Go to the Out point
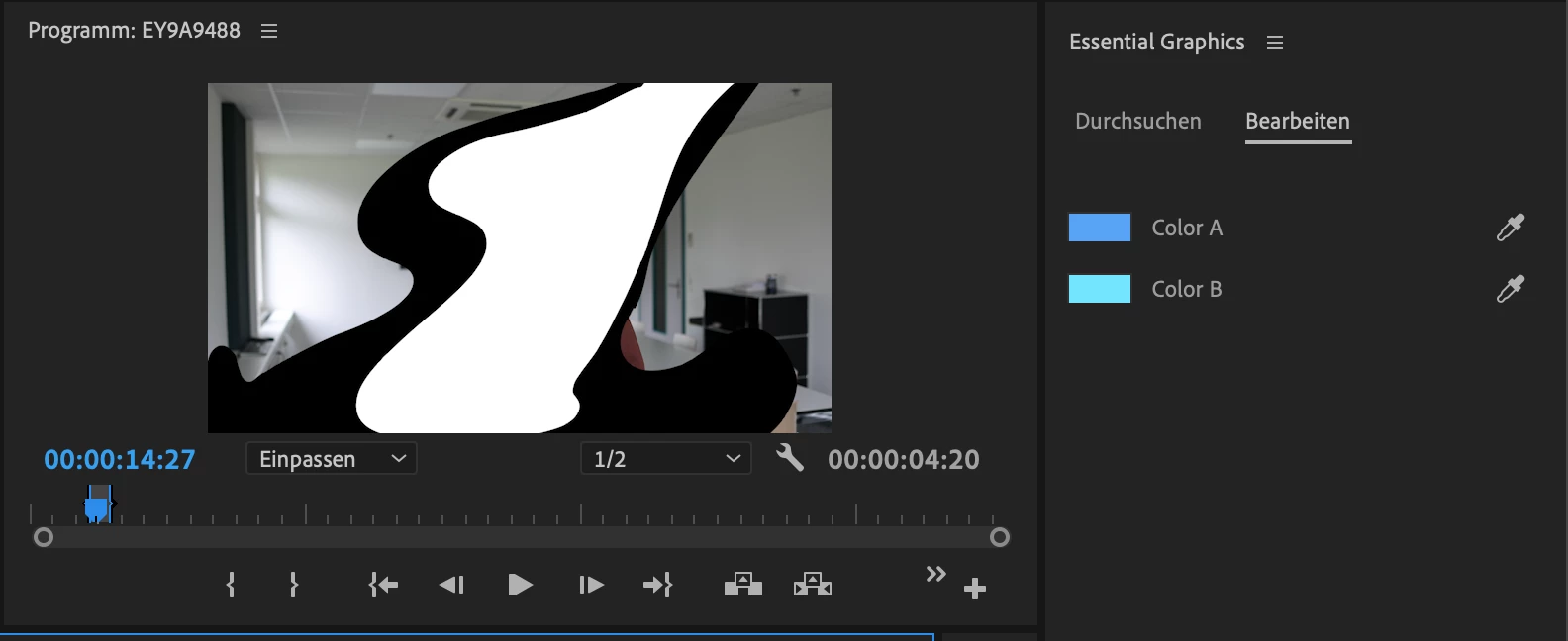 tap(658, 585)
